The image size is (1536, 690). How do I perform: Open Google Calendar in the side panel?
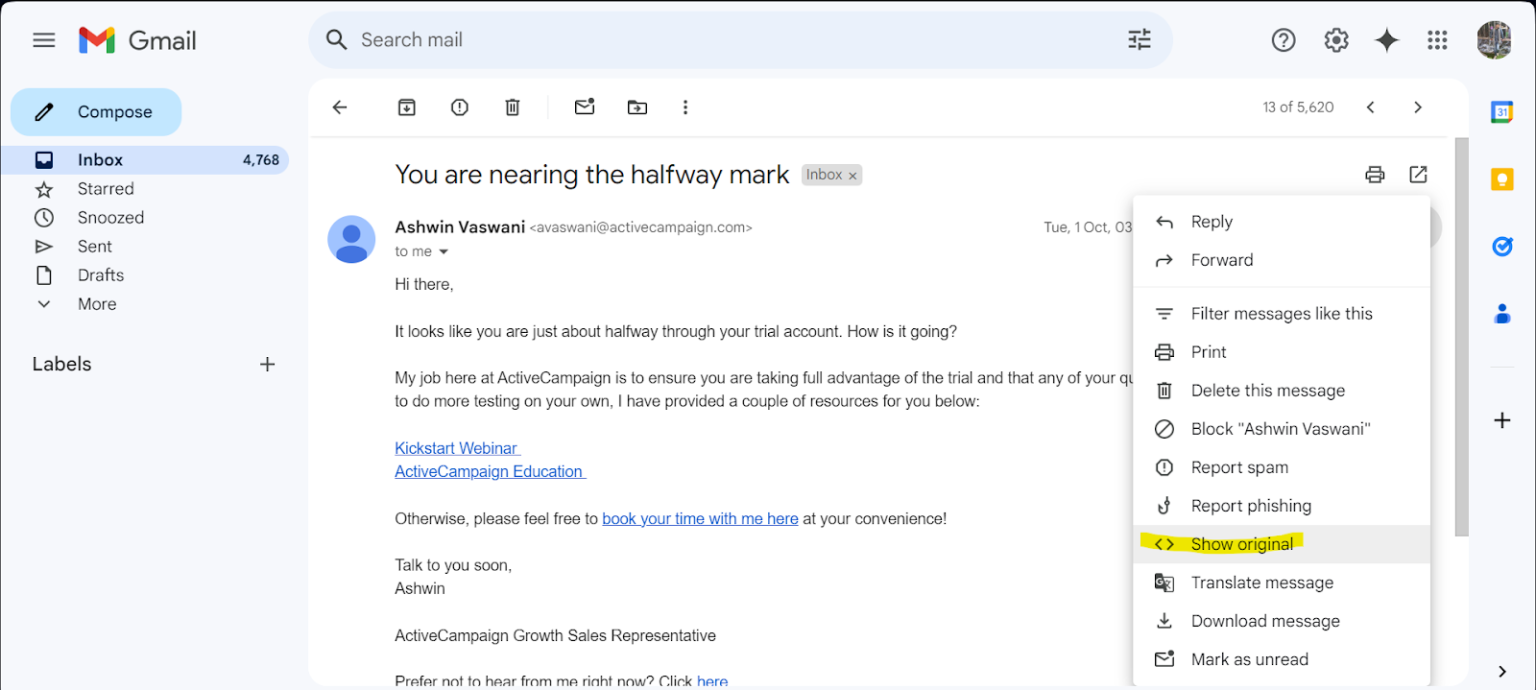click(1502, 112)
